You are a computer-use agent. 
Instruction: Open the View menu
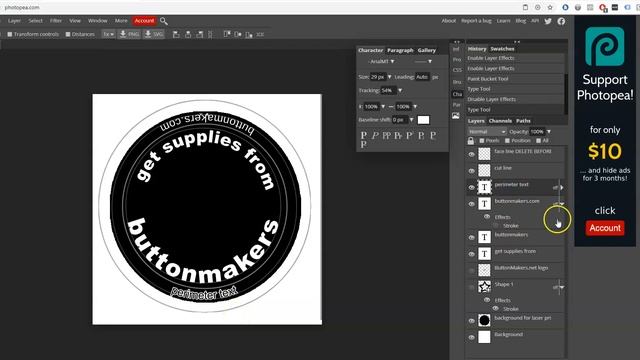tap(75, 21)
